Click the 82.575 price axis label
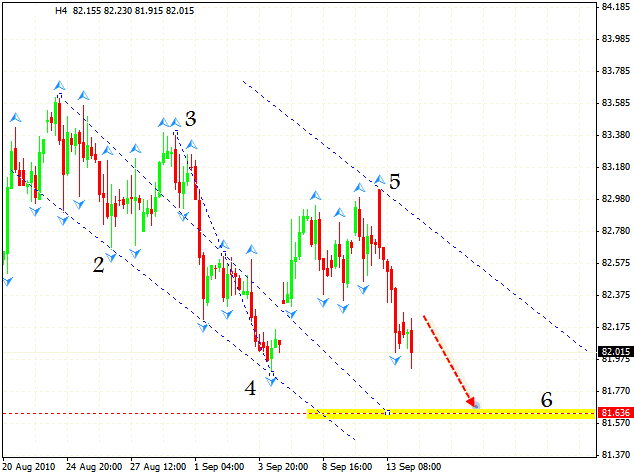Viewport: 634px width, 474px height. click(616, 263)
